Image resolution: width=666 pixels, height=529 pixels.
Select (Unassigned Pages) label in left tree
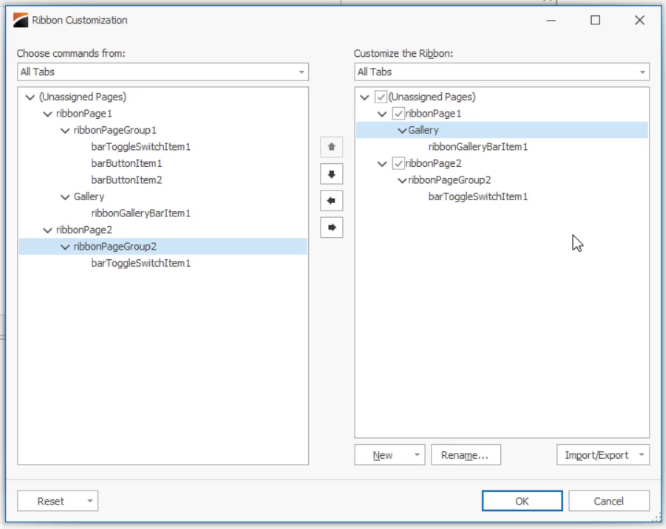coord(83,97)
